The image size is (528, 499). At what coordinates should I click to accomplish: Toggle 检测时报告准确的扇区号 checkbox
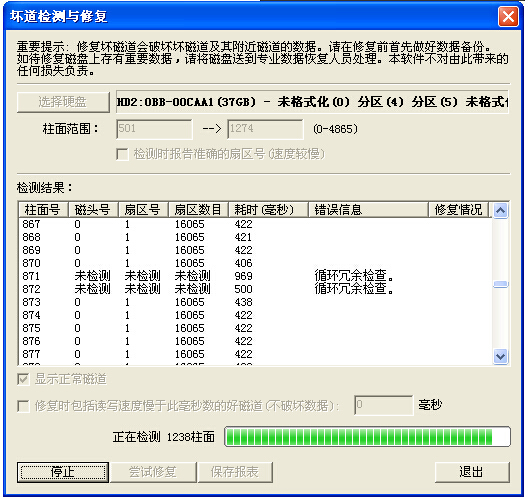click(x=122, y=155)
